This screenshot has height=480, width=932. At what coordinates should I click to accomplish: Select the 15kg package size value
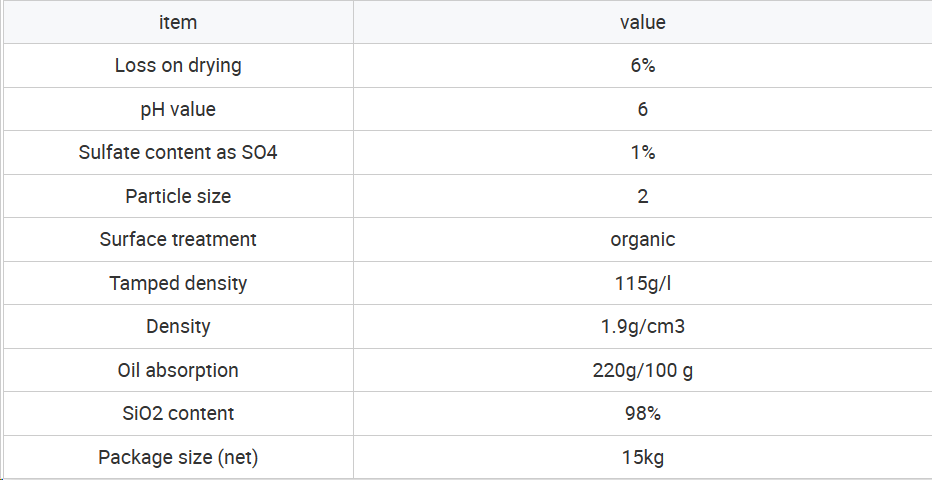click(643, 457)
